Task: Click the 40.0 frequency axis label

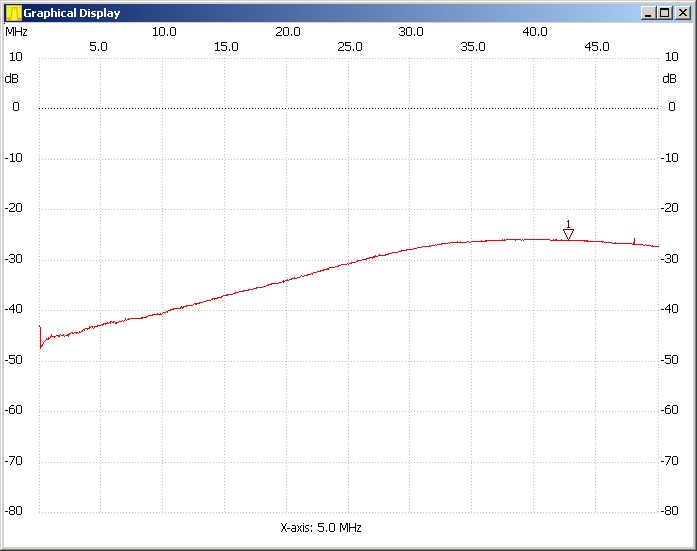Action: click(535, 32)
